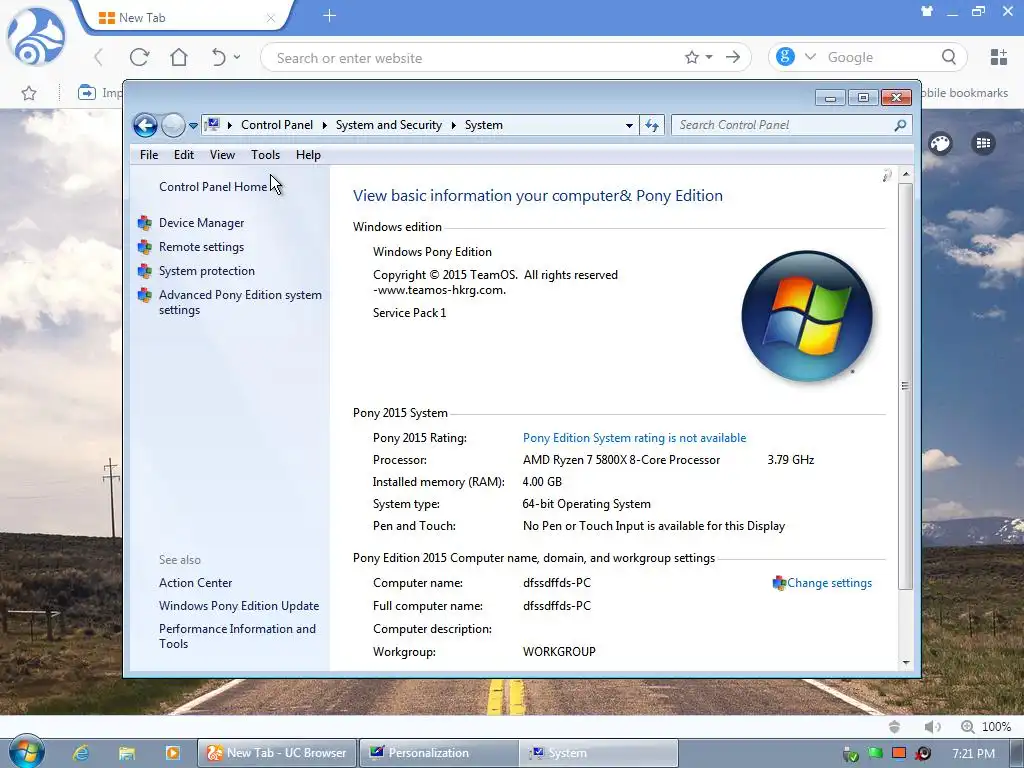Open Advanced Pony Edition system settings
Screen dimensions: 1024x768
click(x=240, y=302)
